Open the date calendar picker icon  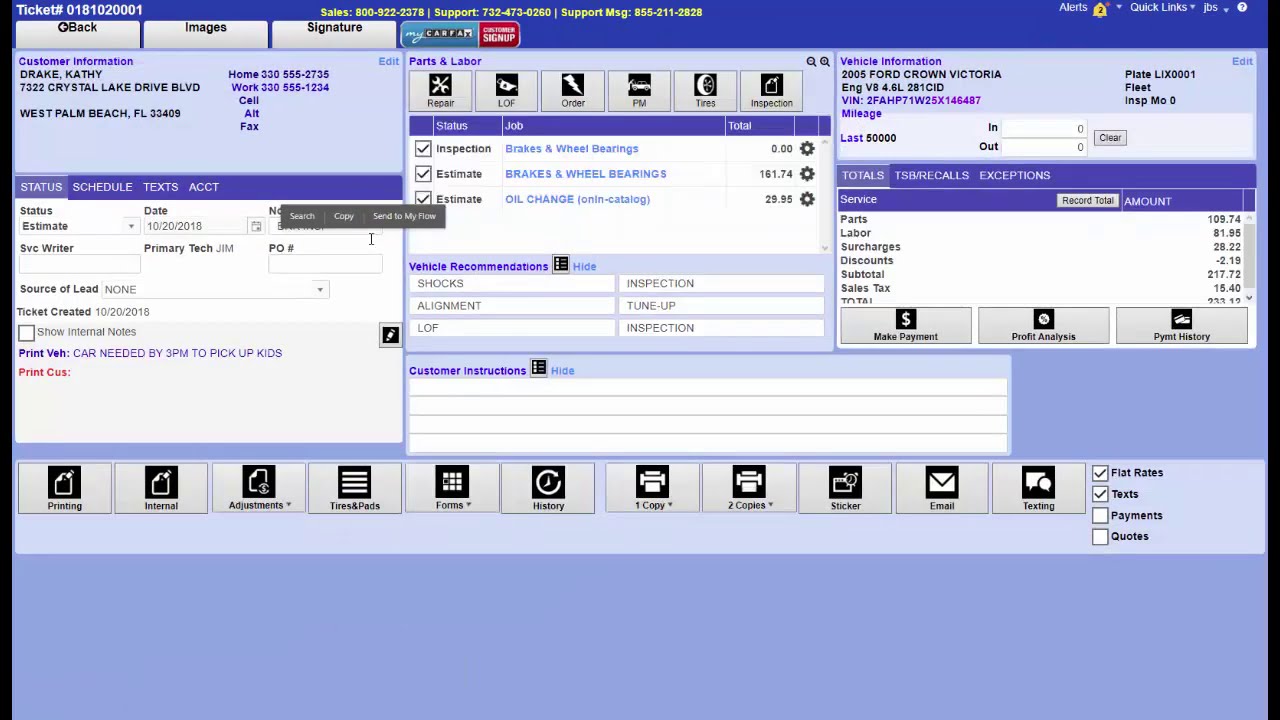(256, 227)
